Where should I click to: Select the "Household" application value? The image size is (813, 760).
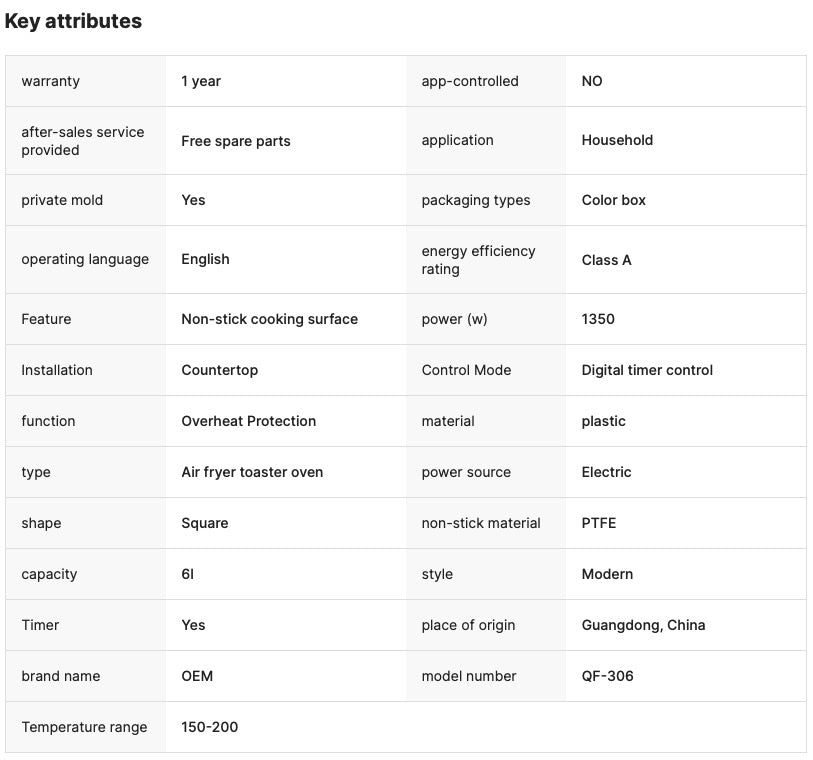(617, 140)
